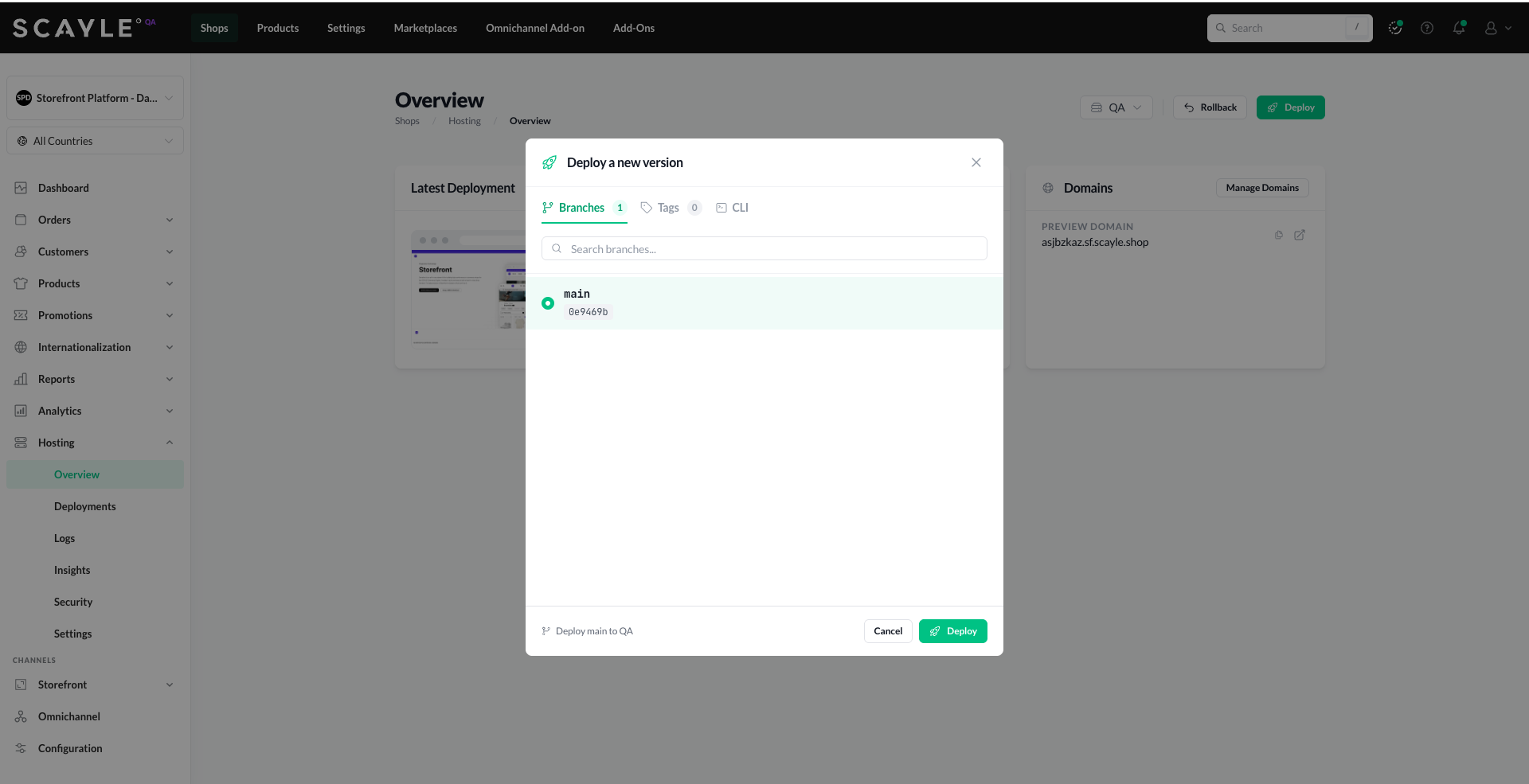
Task: Click the task status icon in header
Action: [1395, 28]
